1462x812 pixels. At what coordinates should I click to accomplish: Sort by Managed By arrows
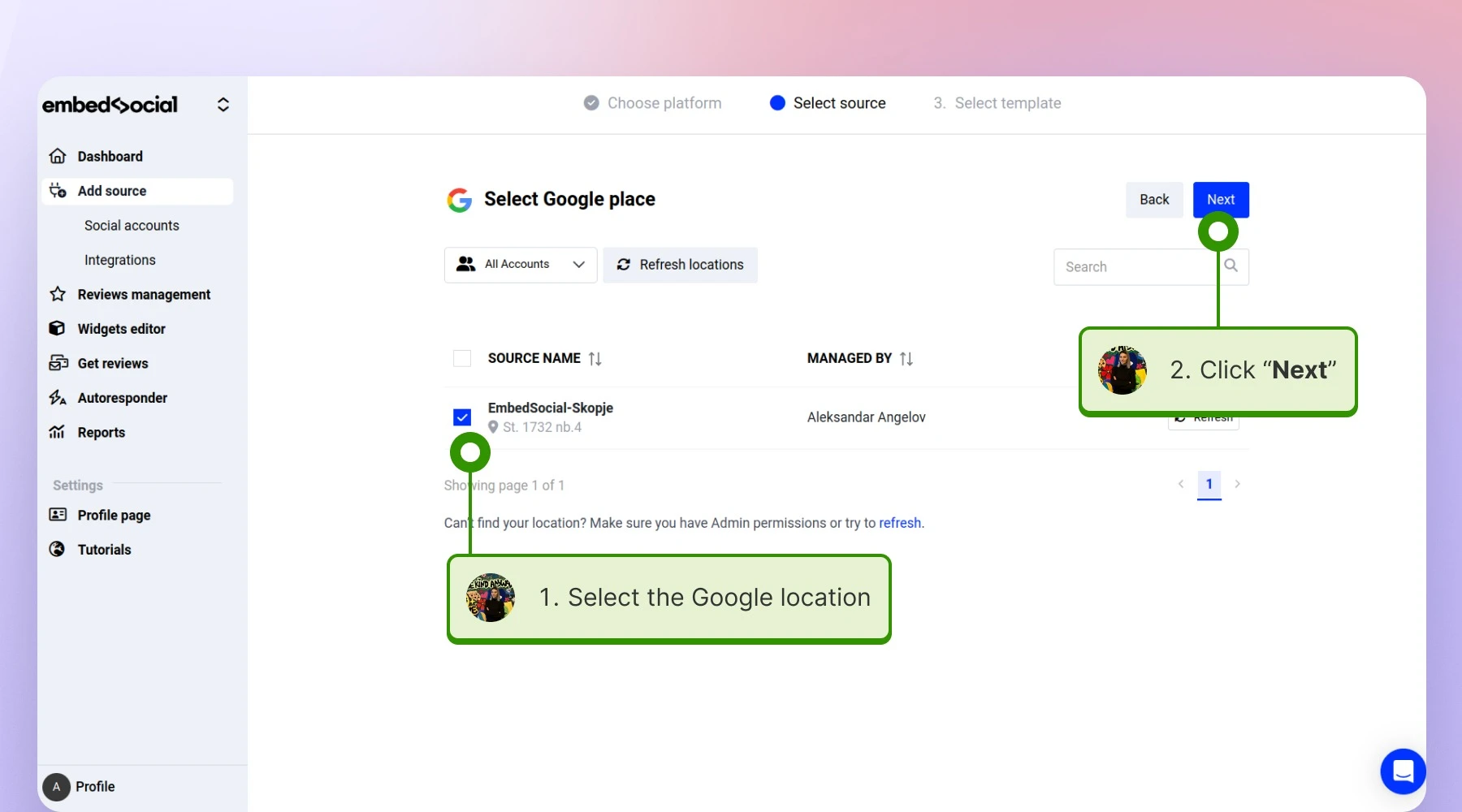(906, 358)
